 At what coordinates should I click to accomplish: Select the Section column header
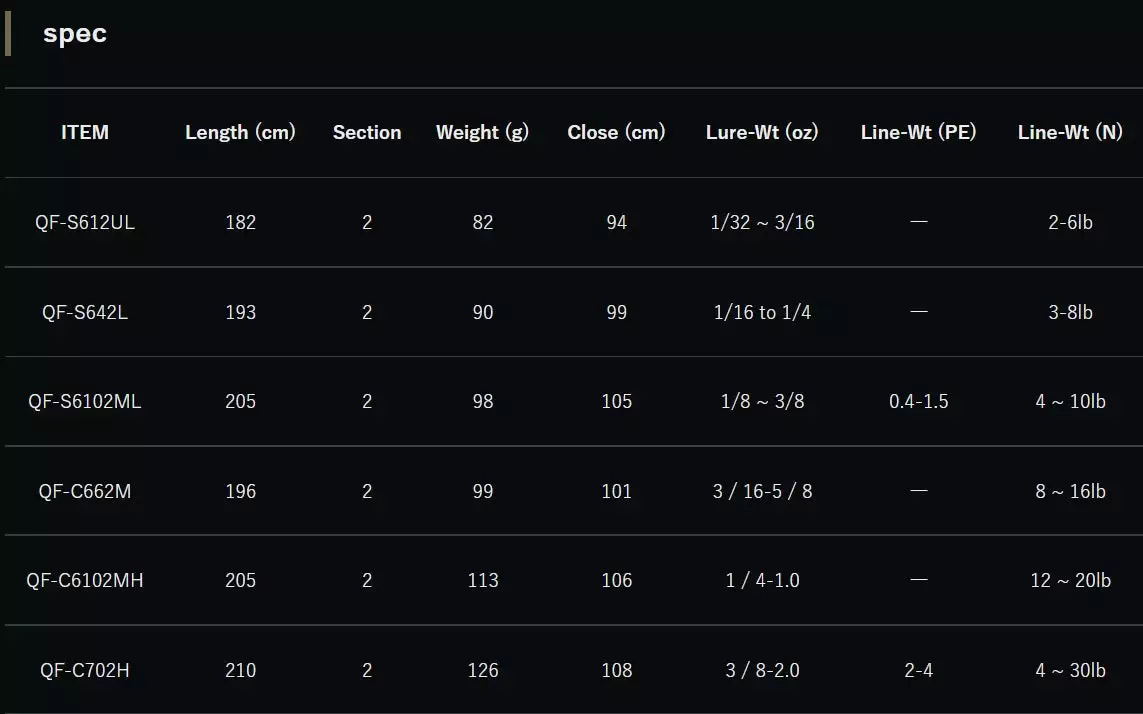coord(367,132)
